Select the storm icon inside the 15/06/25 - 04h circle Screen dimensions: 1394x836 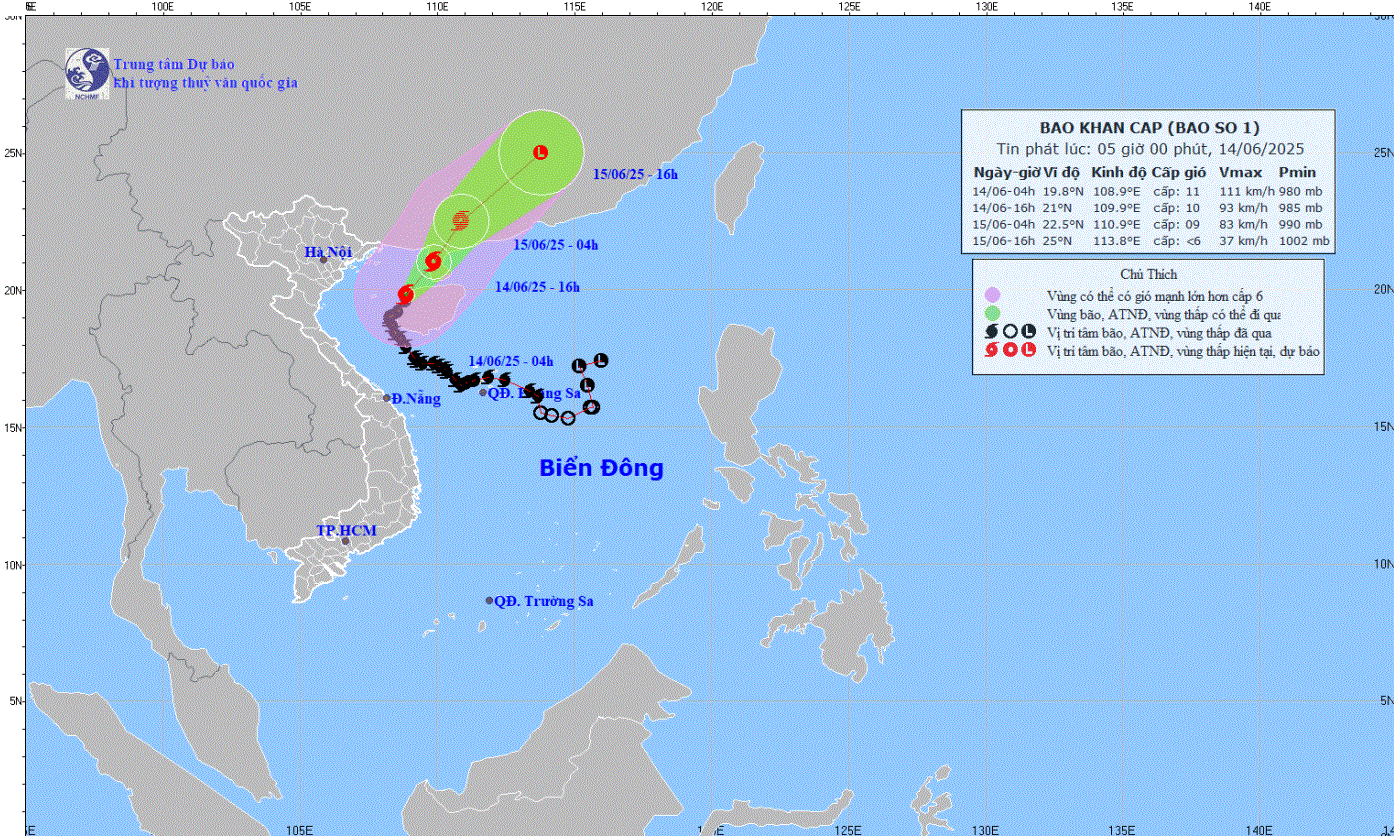click(x=461, y=220)
